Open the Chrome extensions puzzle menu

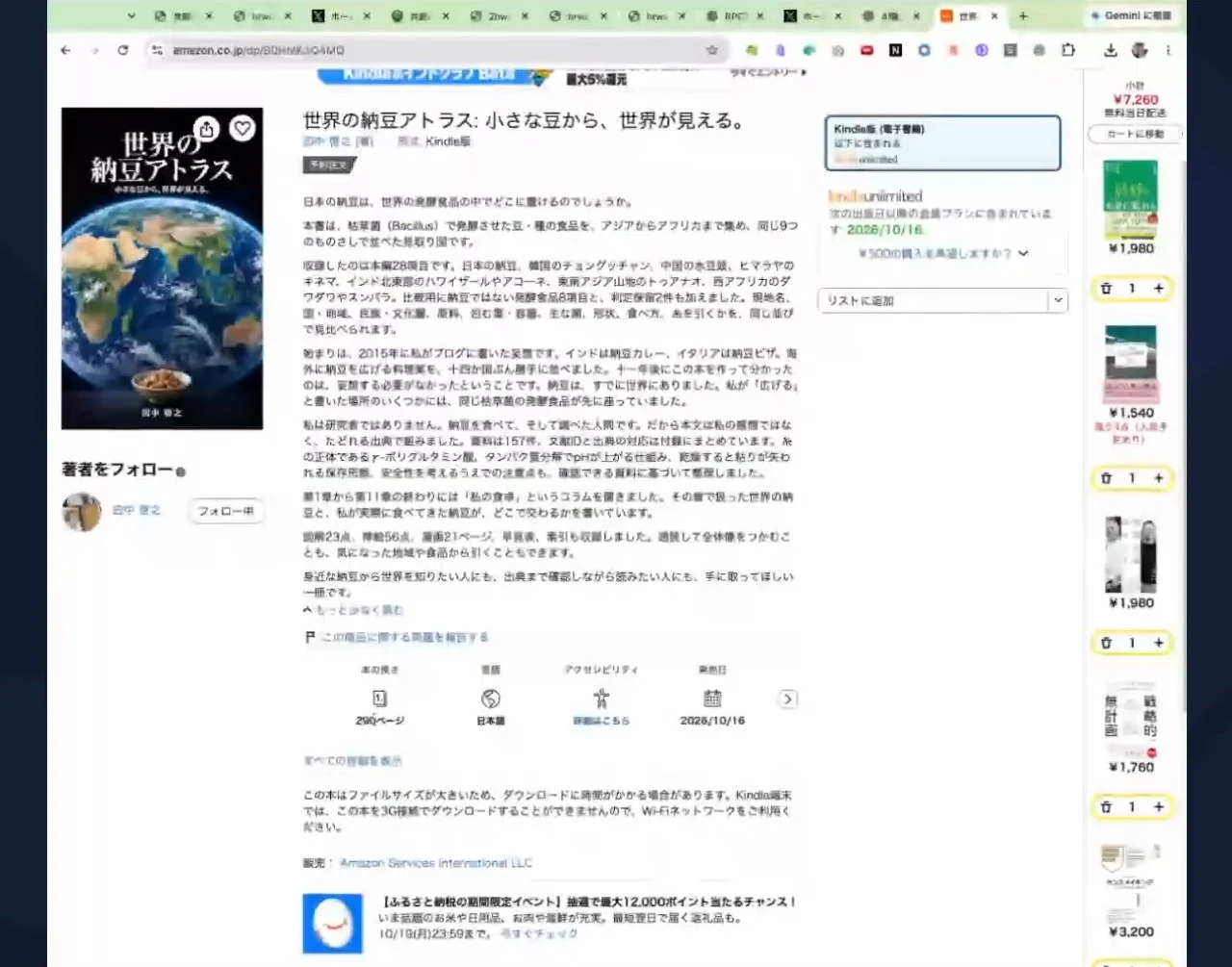(x=1068, y=50)
